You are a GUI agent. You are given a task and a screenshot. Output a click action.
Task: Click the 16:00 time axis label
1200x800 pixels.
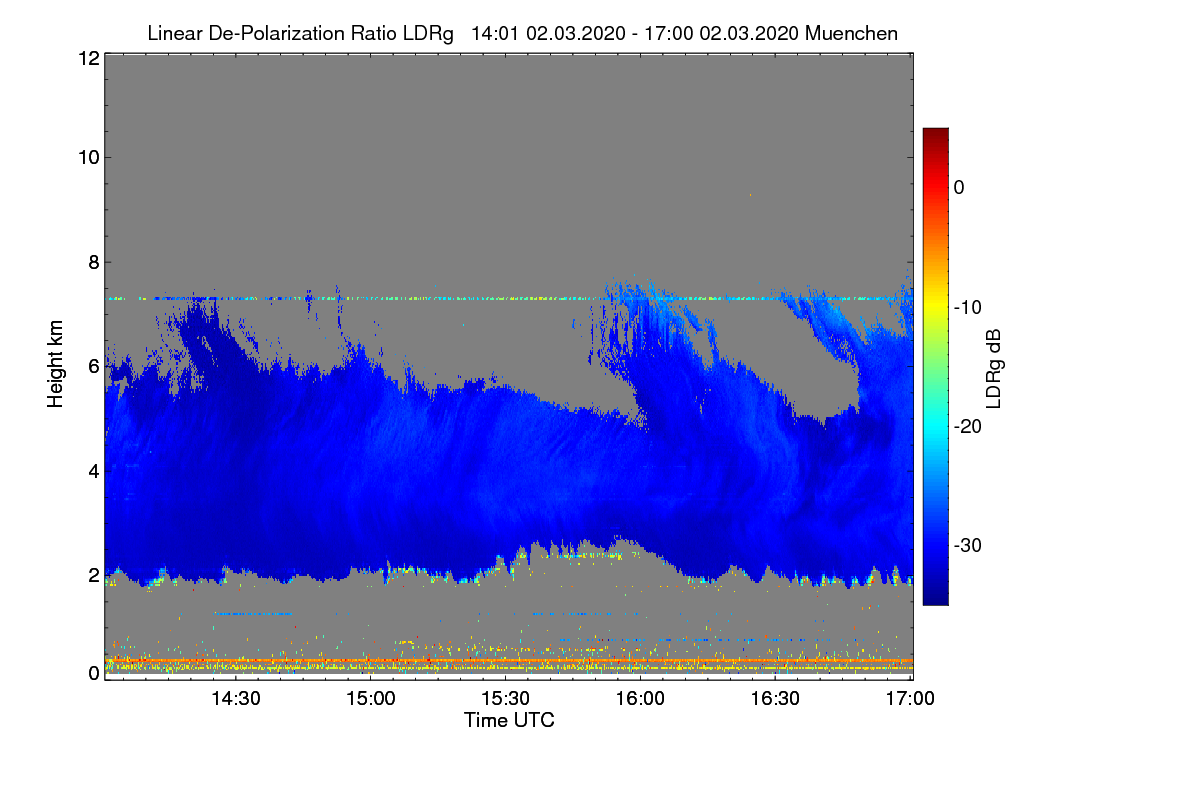pyautogui.click(x=640, y=698)
